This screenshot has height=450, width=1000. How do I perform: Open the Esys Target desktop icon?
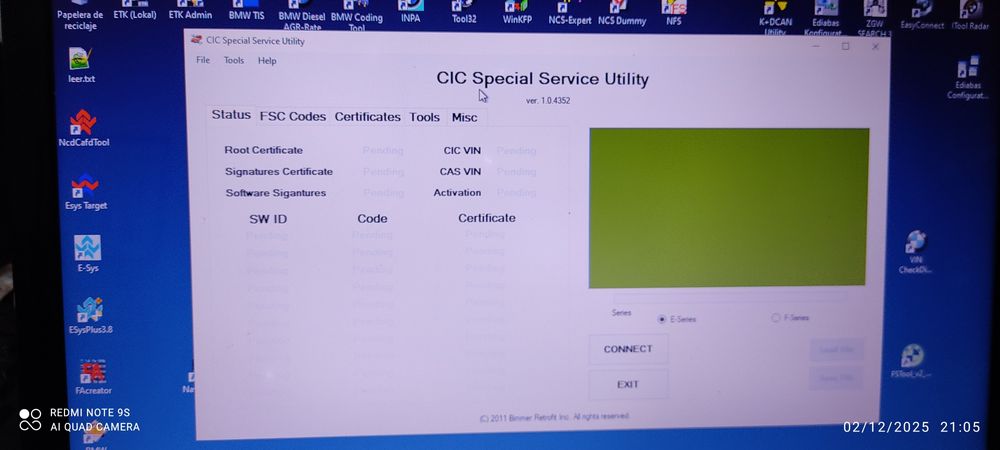85,192
